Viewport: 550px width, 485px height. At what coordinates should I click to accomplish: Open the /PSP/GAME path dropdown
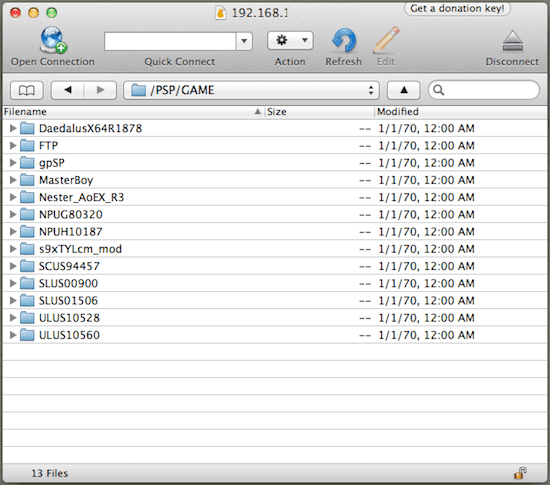click(251, 90)
